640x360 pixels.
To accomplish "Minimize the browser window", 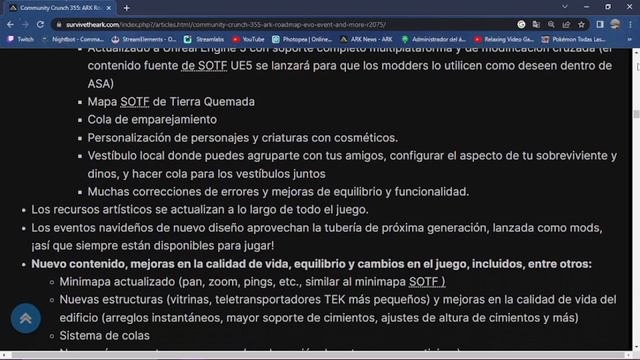I will [x=587, y=7].
